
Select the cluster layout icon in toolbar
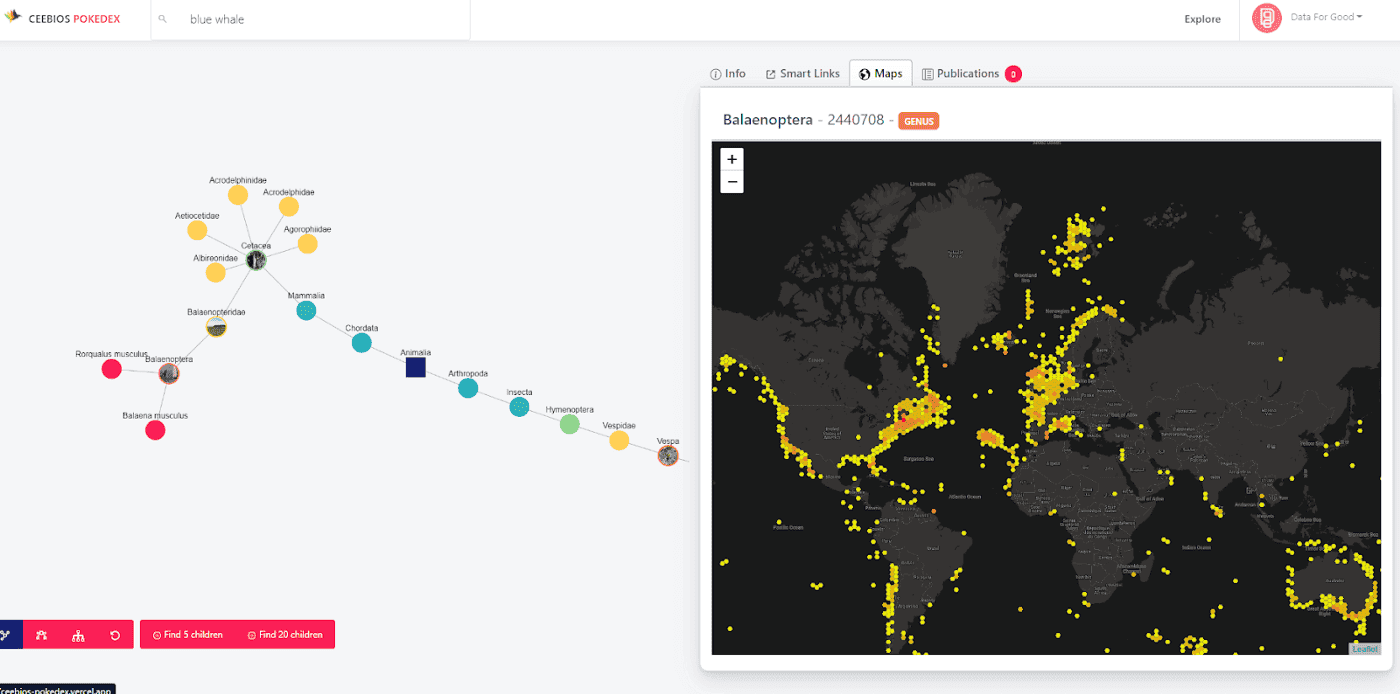[x=42, y=634]
